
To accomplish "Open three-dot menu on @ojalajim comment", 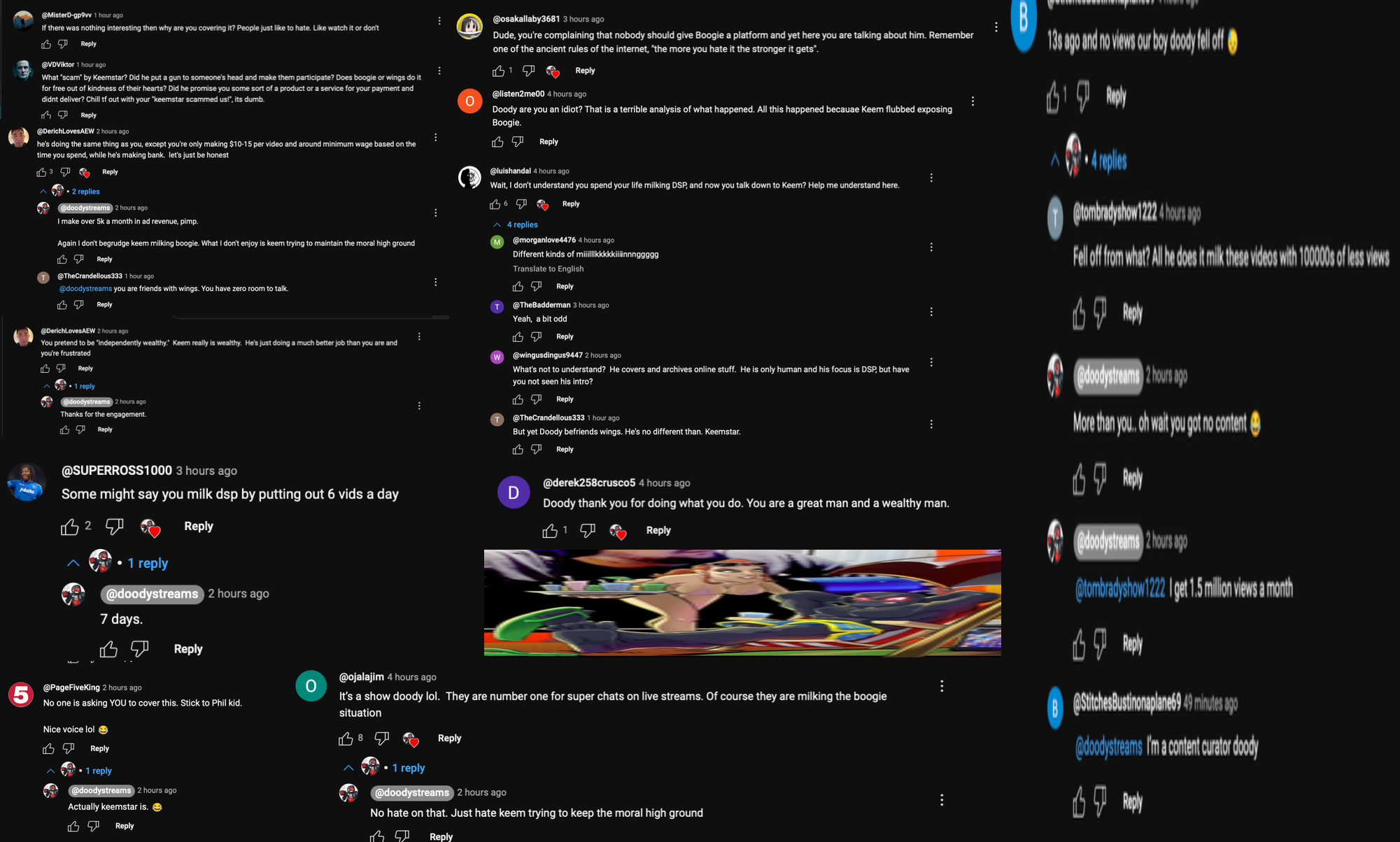I will pyautogui.click(x=942, y=686).
